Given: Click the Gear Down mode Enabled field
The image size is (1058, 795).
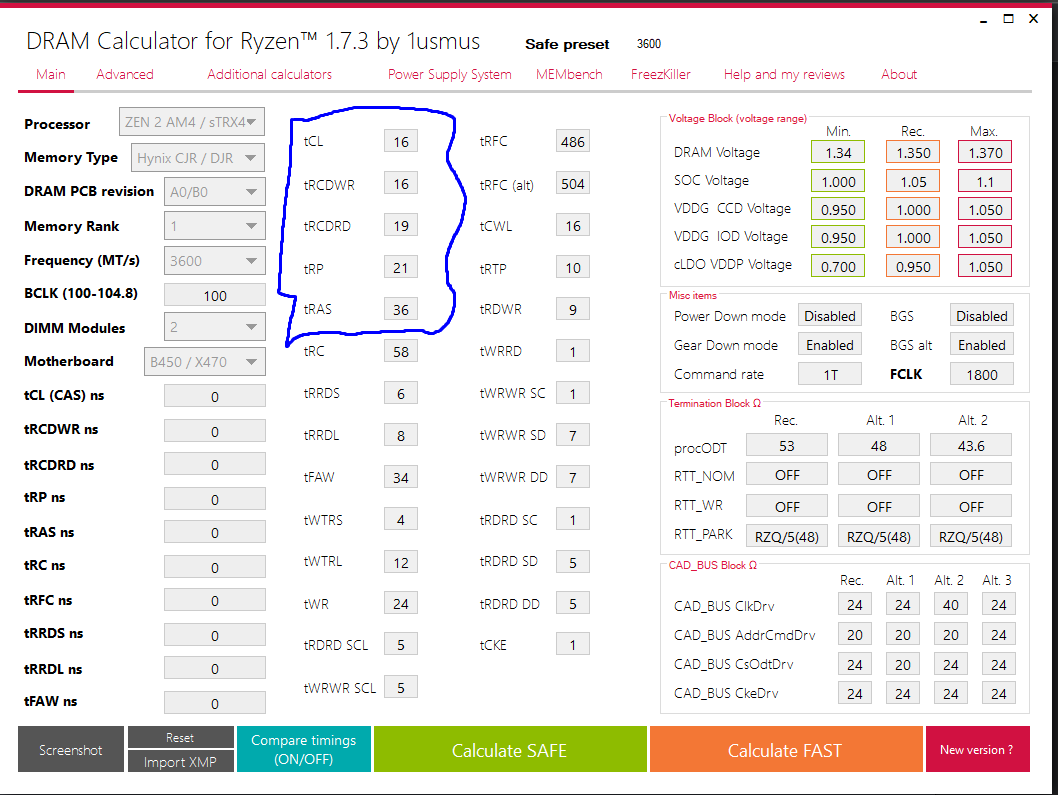Looking at the screenshot, I should [x=829, y=345].
